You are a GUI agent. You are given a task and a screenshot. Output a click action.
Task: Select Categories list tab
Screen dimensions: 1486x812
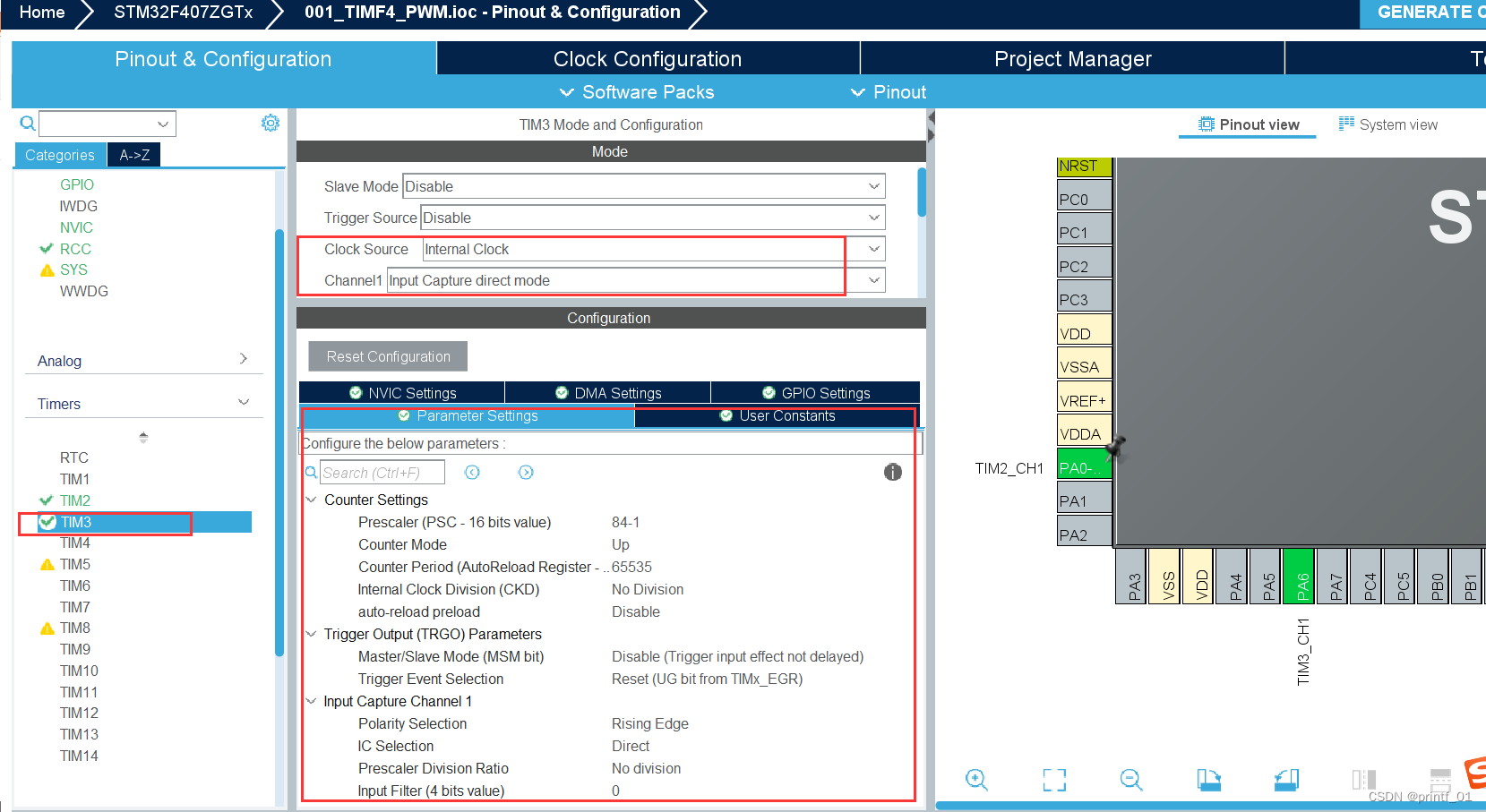(x=60, y=155)
